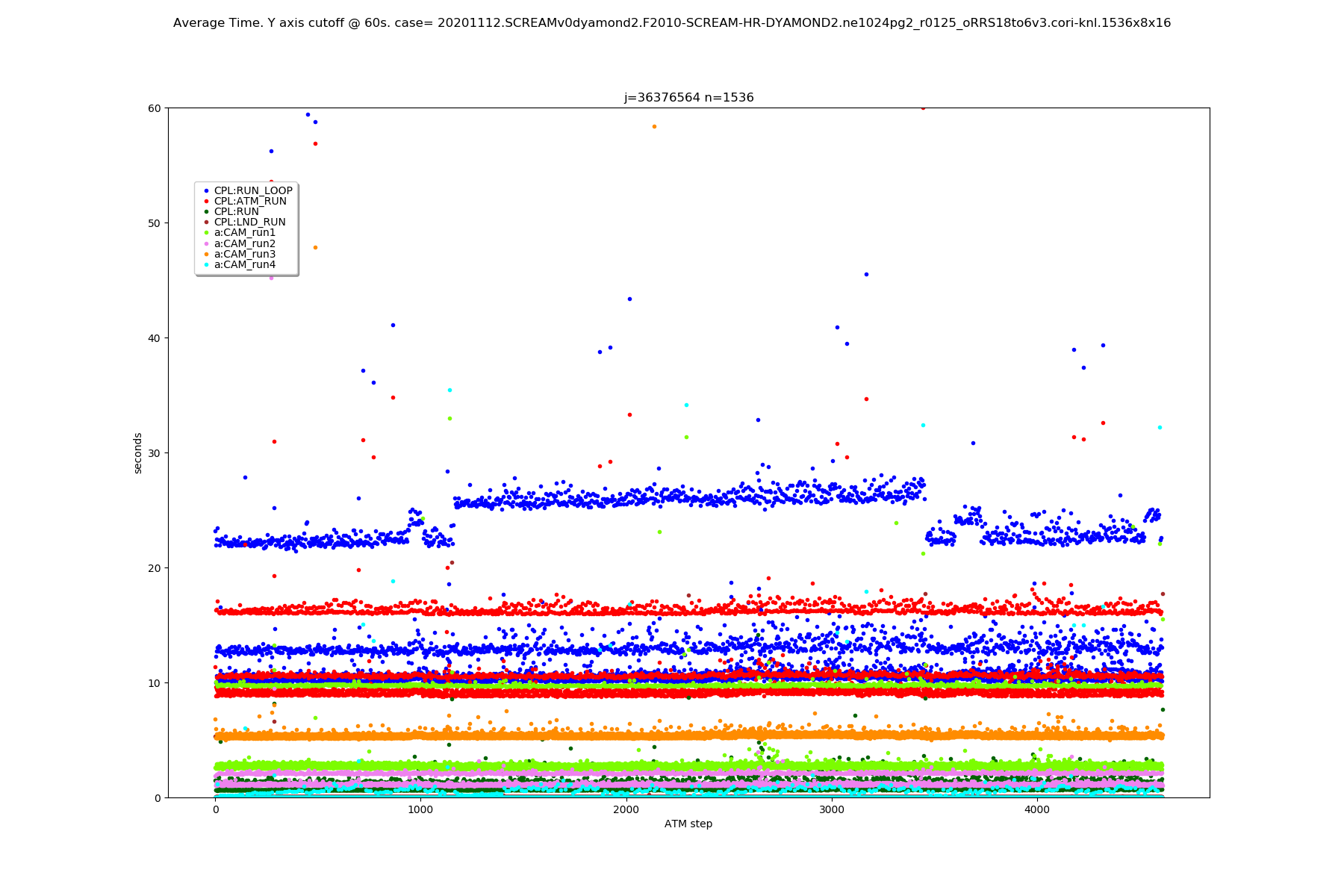Click the "j=36376564 n=1536" plot subtitle
Image resolution: width=1344 pixels, height=896 pixels.
(688, 98)
